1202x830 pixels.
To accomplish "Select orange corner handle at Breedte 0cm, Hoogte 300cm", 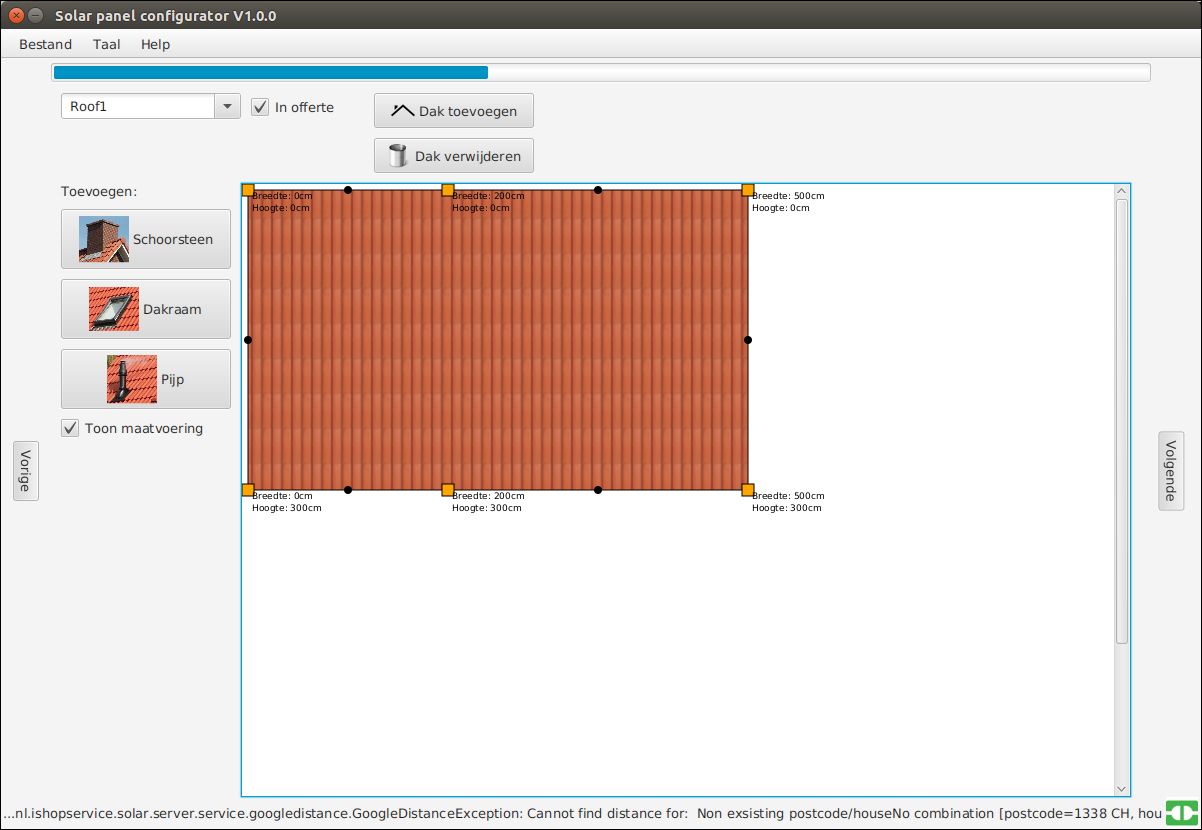I will pos(248,490).
